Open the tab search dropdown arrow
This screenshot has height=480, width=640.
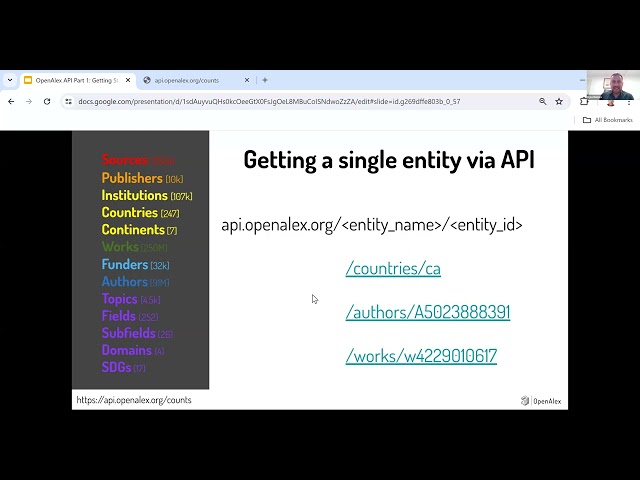coord(10,80)
